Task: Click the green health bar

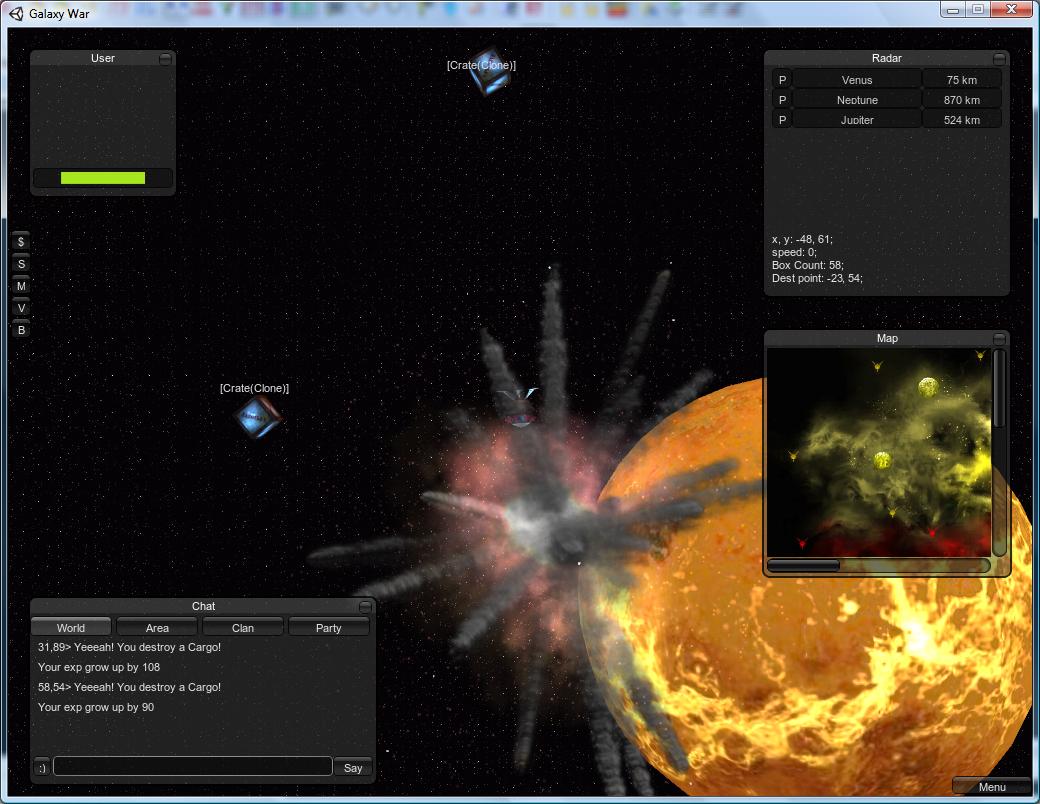Action: click(x=103, y=178)
